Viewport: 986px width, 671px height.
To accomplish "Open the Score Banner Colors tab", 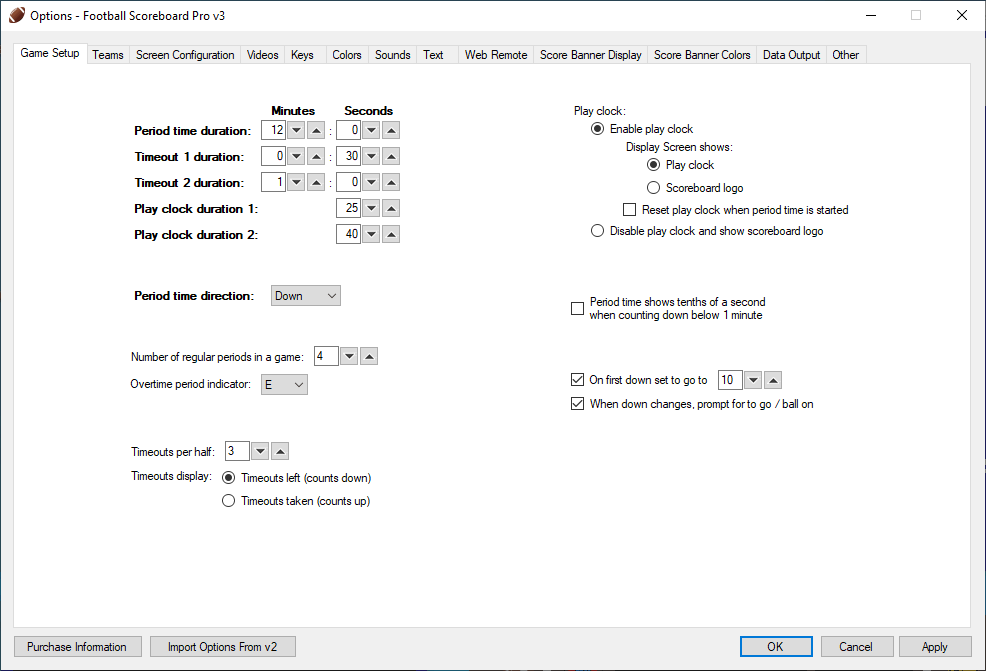I will tap(702, 55).
